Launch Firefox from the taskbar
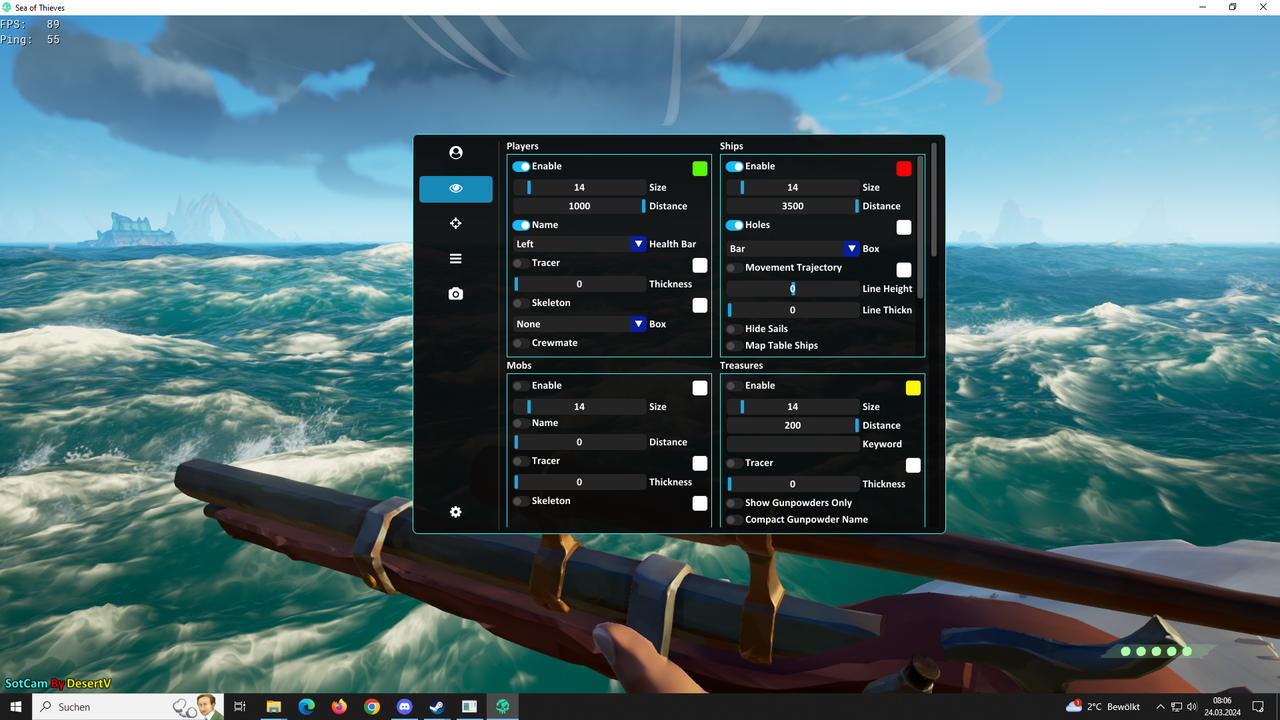 (339, 707)
